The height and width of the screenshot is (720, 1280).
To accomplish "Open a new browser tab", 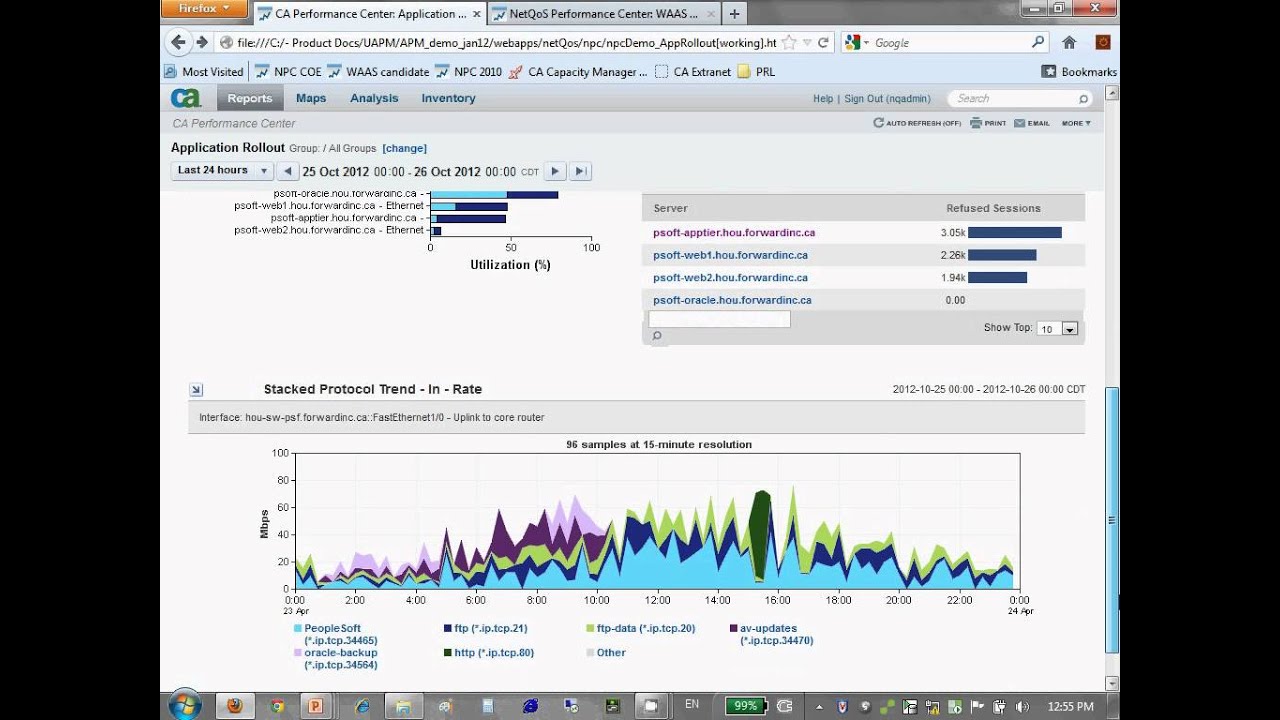I will coord(734,14).
